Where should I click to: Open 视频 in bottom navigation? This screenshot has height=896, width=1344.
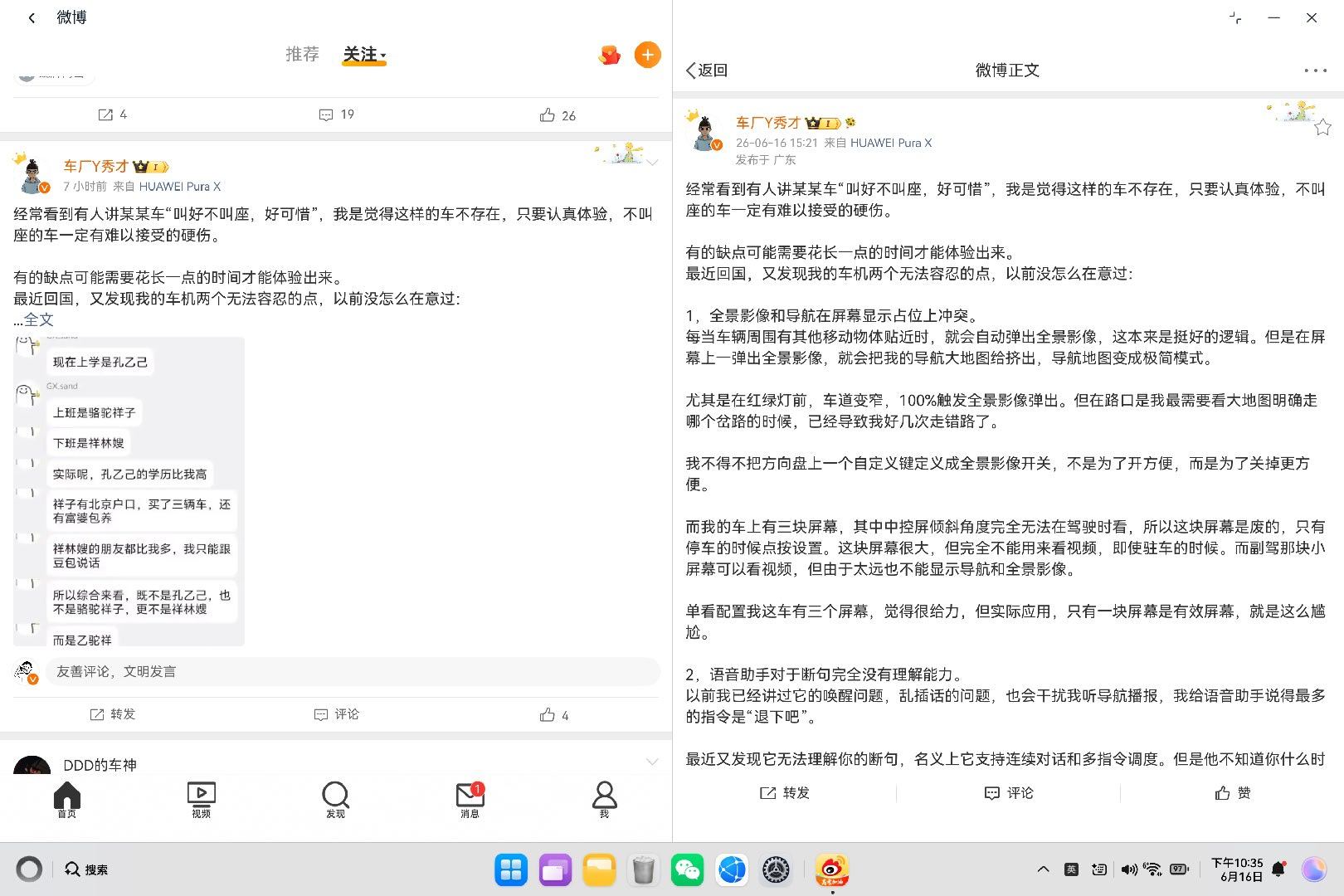201,800
